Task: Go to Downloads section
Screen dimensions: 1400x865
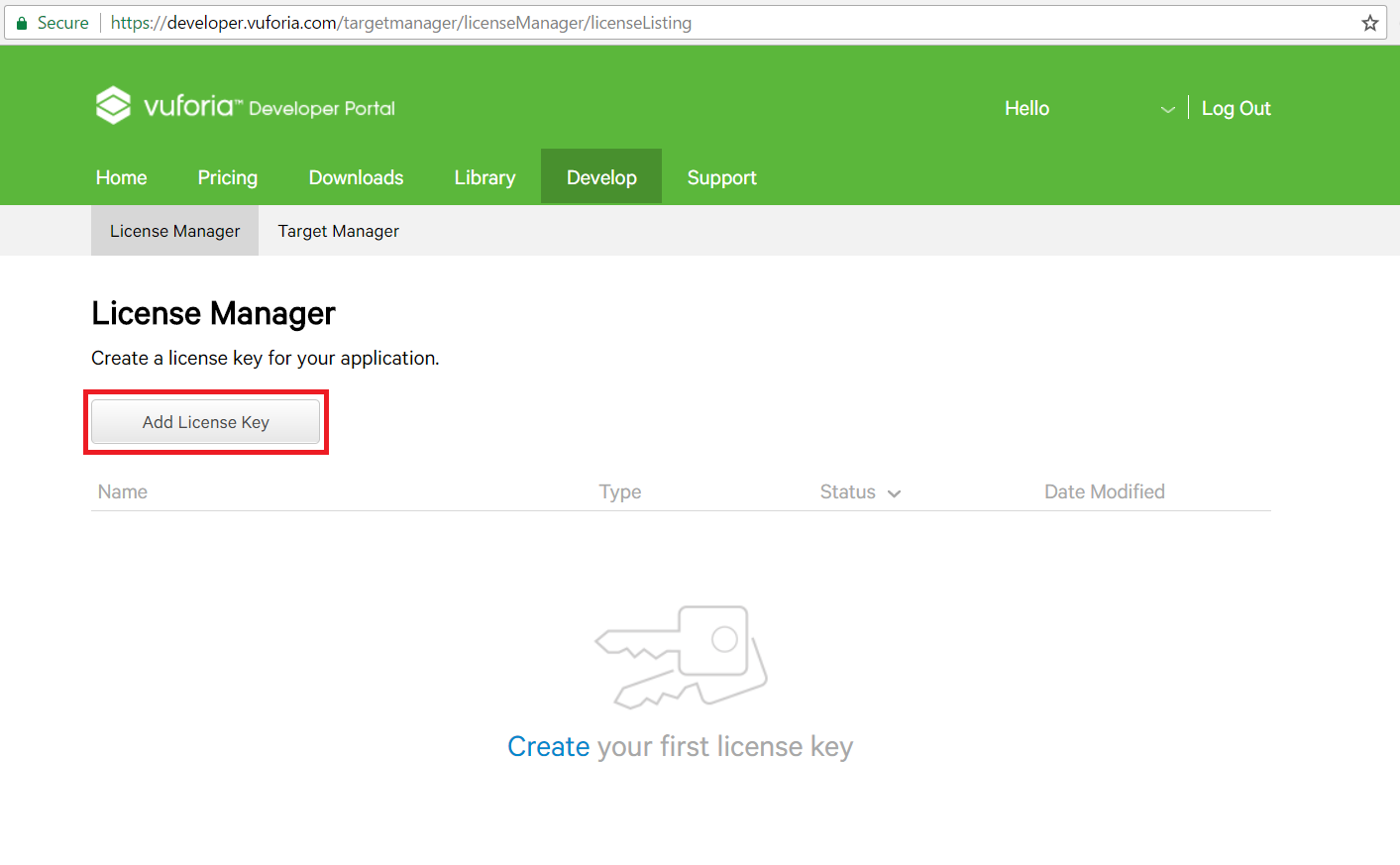Action: [357, 177]
